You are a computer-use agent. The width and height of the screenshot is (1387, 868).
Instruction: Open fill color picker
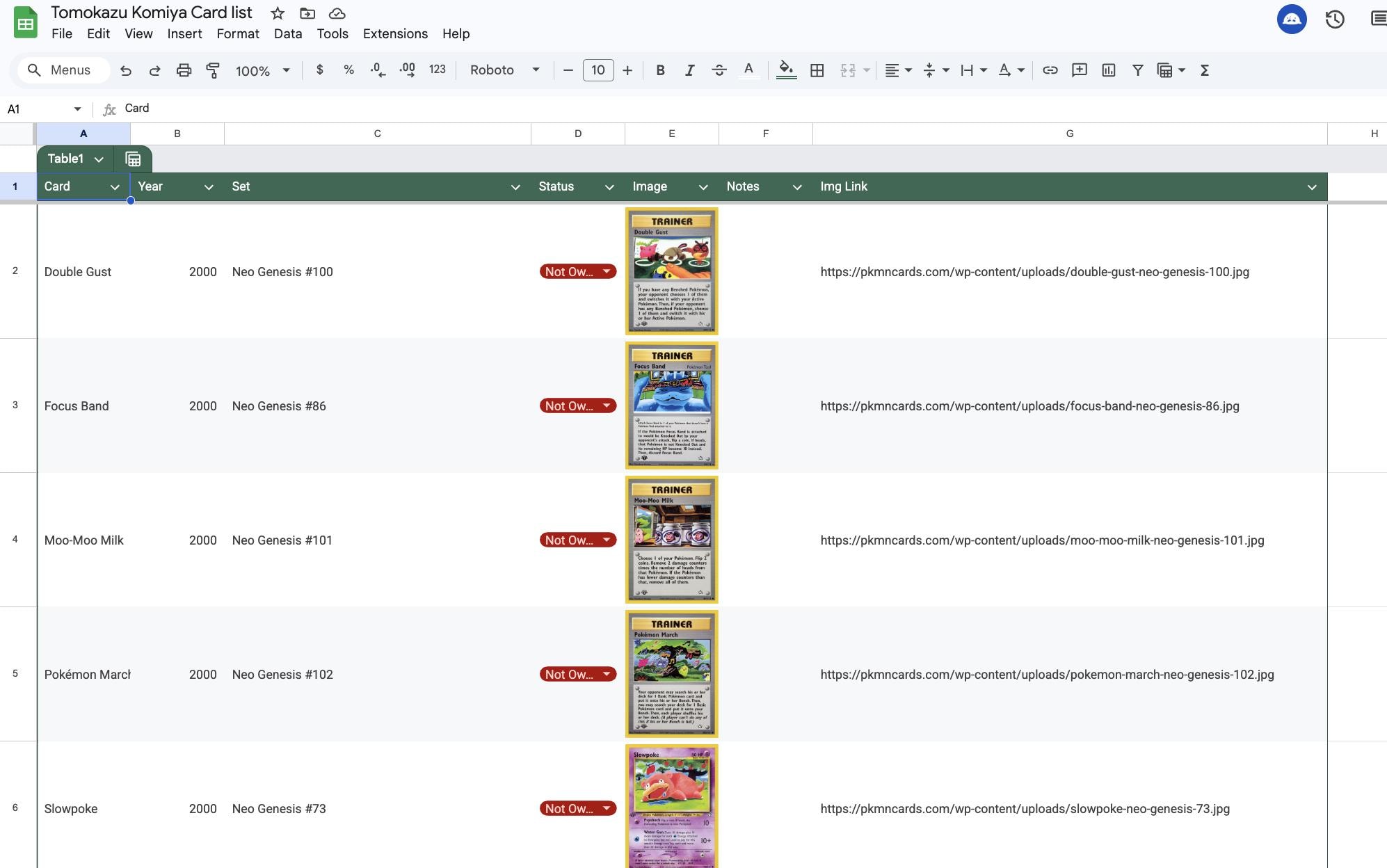[786, 70]
